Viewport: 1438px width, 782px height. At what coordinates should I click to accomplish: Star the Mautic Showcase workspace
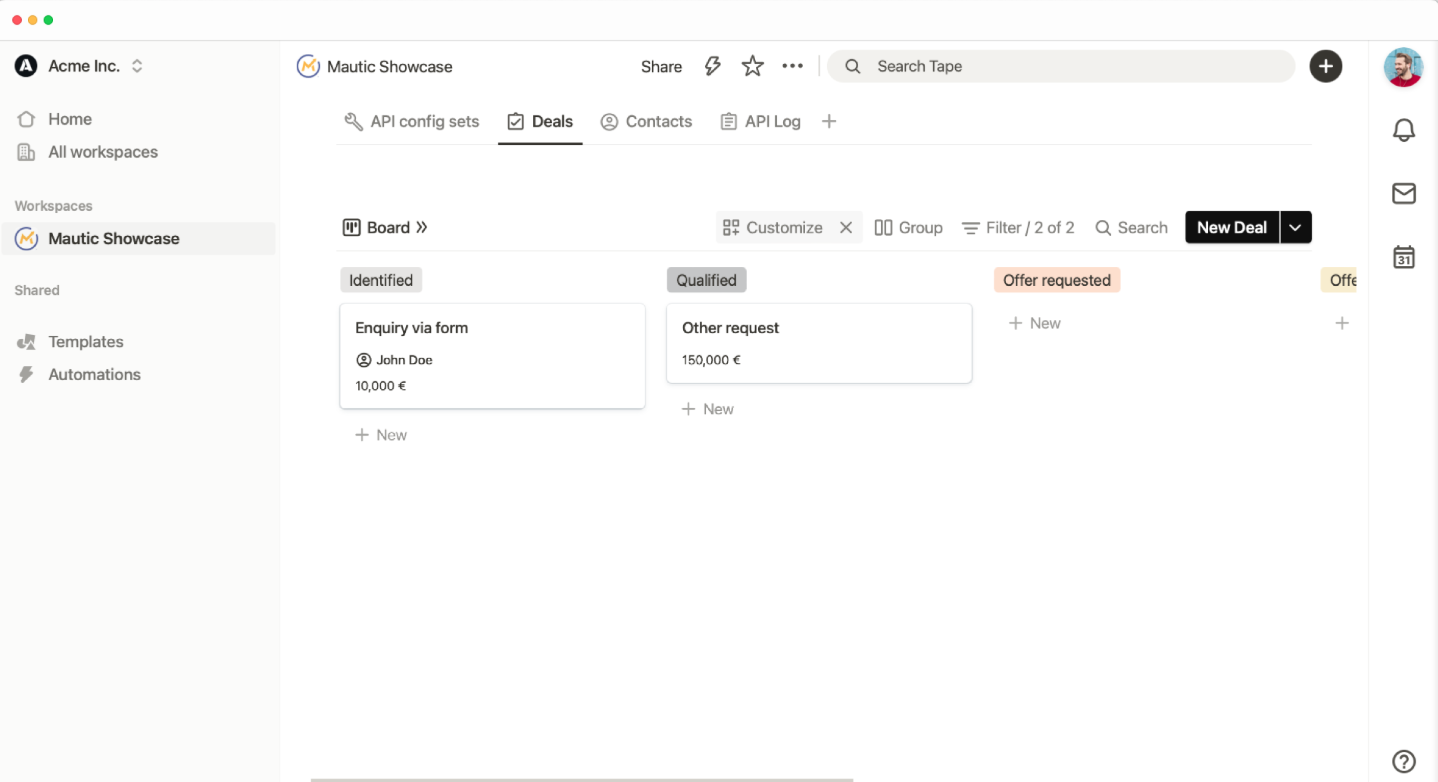coord(753,66)
